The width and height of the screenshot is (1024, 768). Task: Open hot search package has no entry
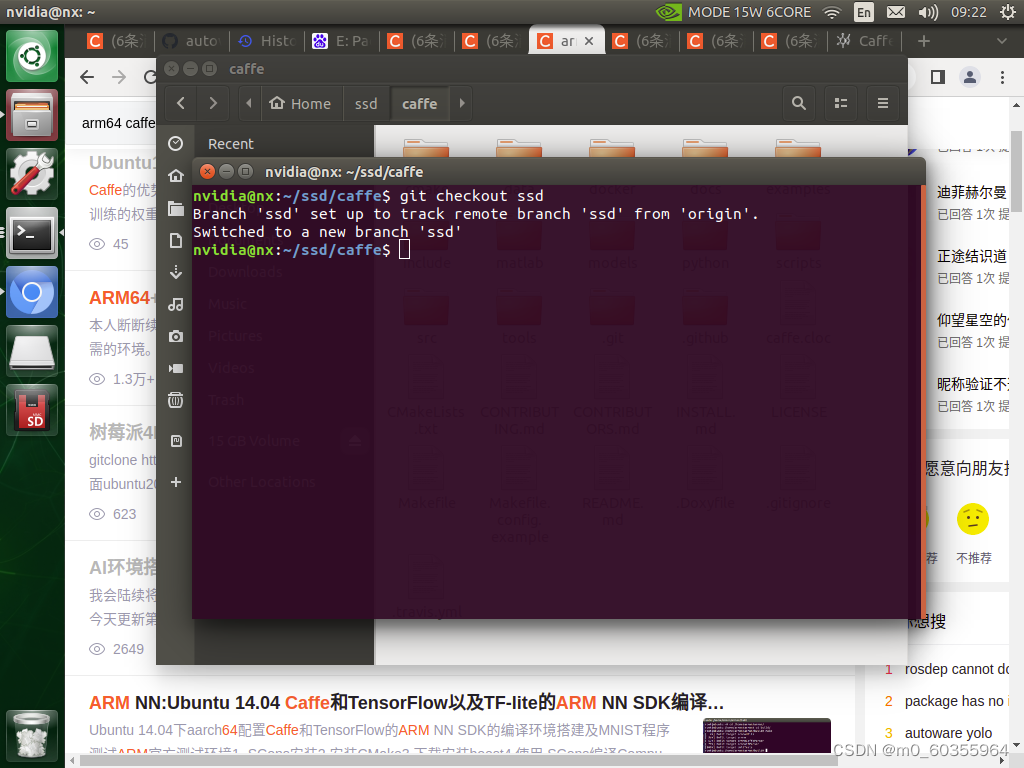click(x=957, y=701)
